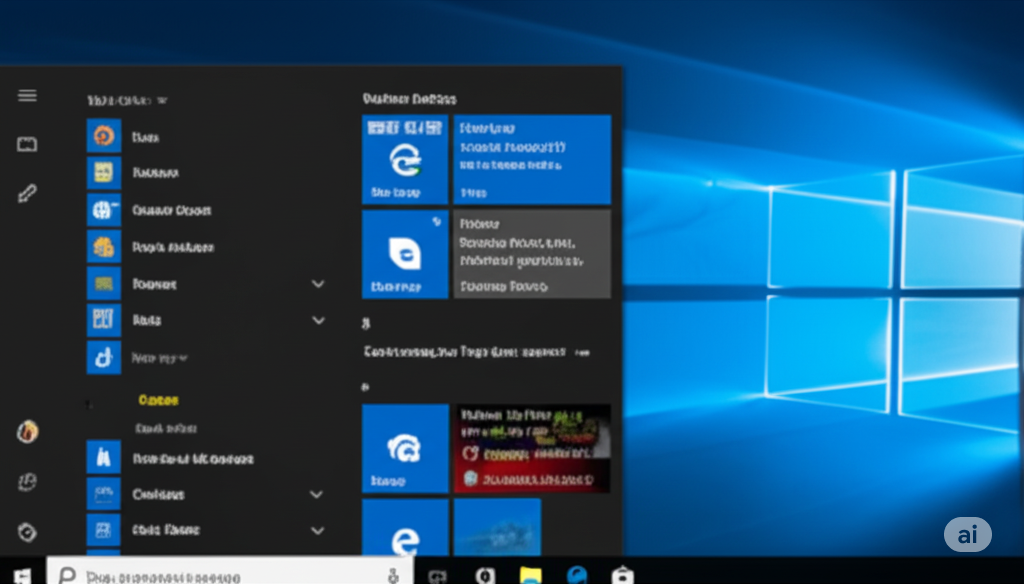Open the wide gray text tile
1024x584 pixels.
pos(532,254)
